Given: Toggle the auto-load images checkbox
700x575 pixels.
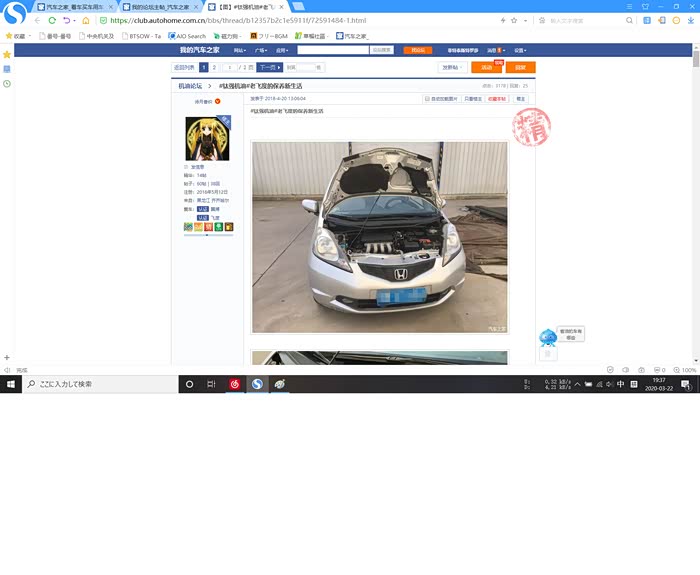Looking at the screenshot, I should (427, 99).
